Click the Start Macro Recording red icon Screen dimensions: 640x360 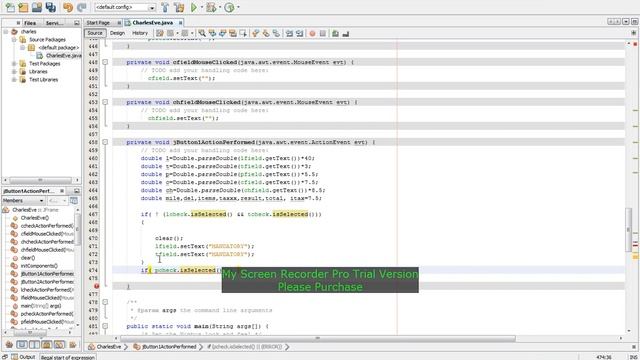(x=312, y=33)
